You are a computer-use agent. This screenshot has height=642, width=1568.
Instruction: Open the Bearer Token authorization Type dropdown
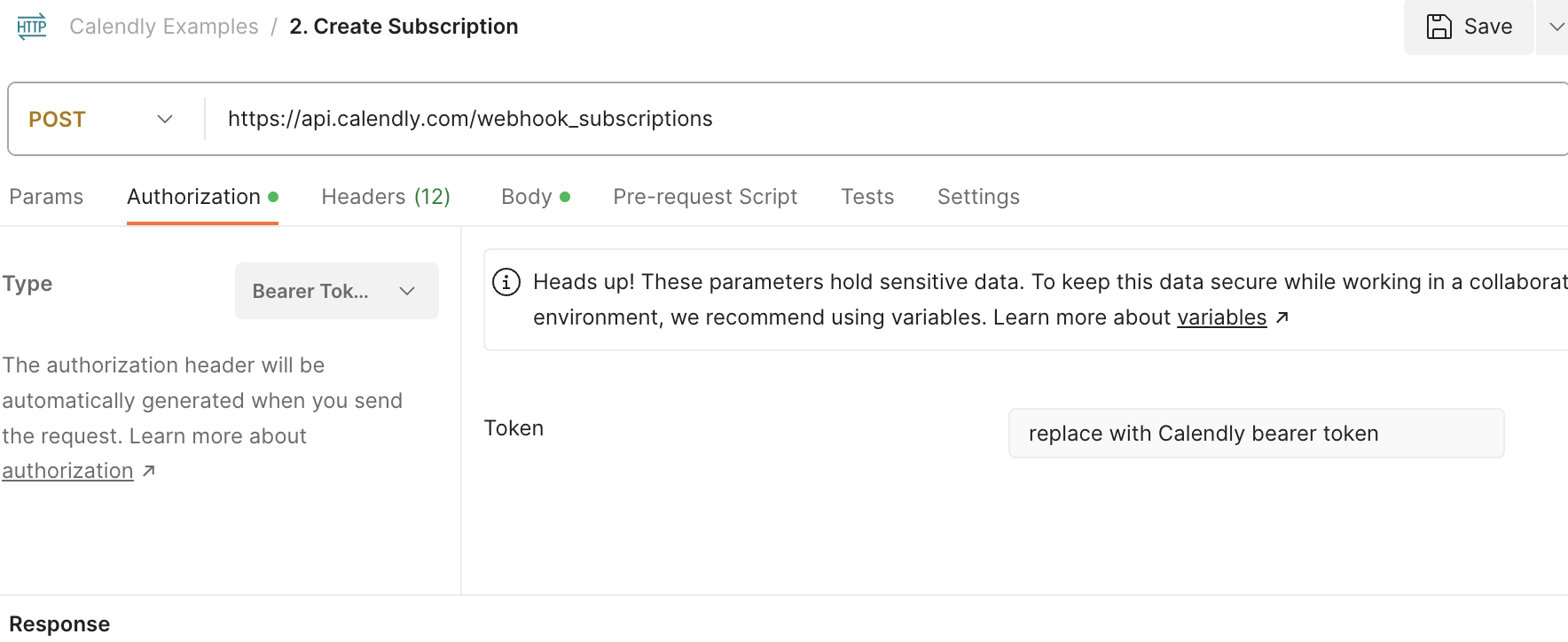(x=336, y=290)
